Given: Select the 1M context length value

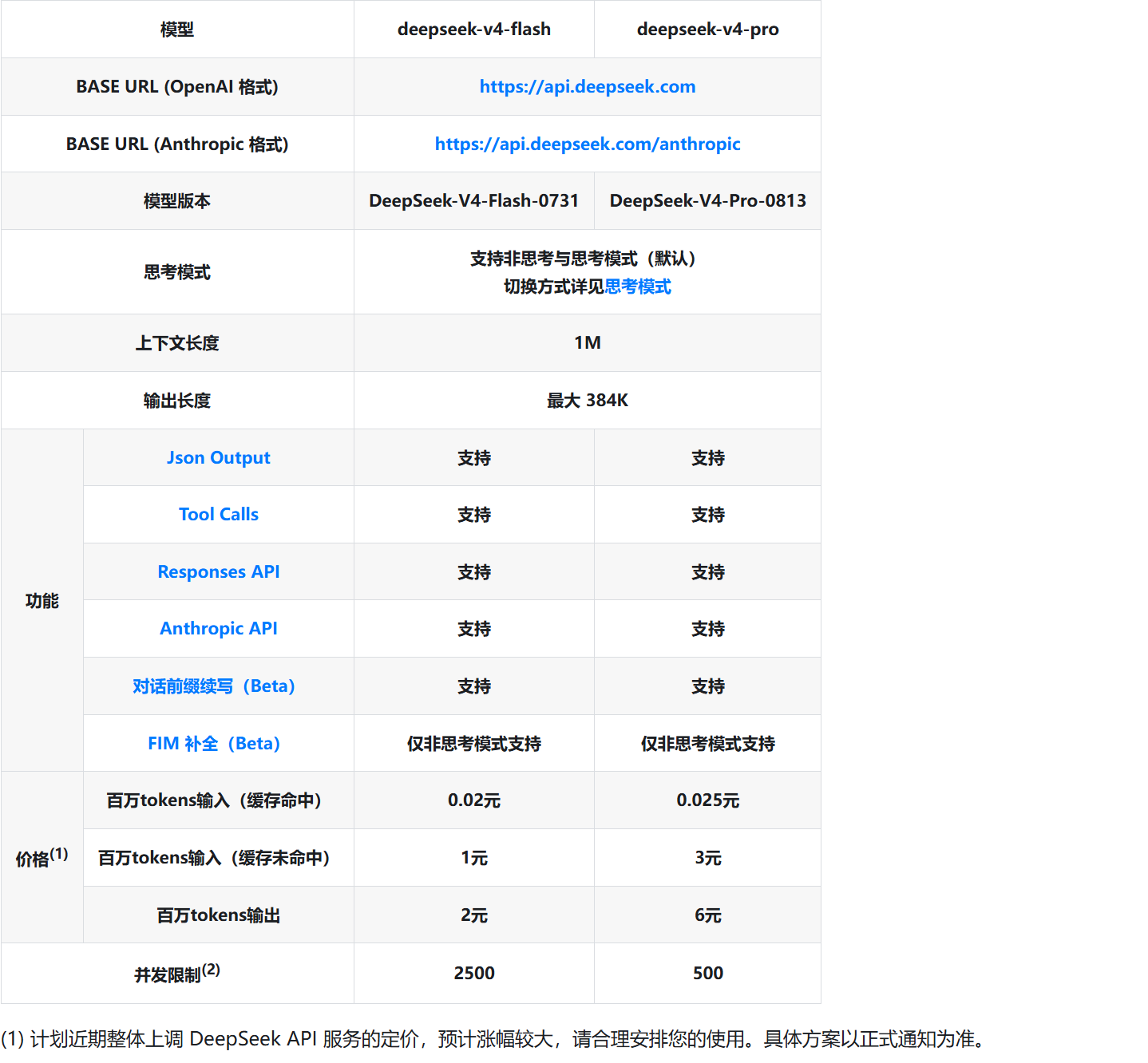Looking at the screenshot, I should [588, 342].
